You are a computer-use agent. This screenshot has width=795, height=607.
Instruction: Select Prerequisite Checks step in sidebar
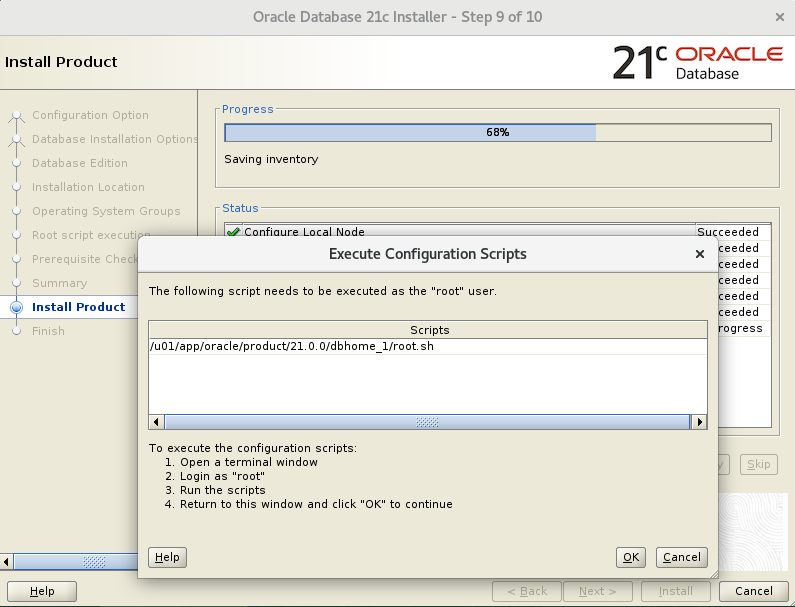pos(85,259)
